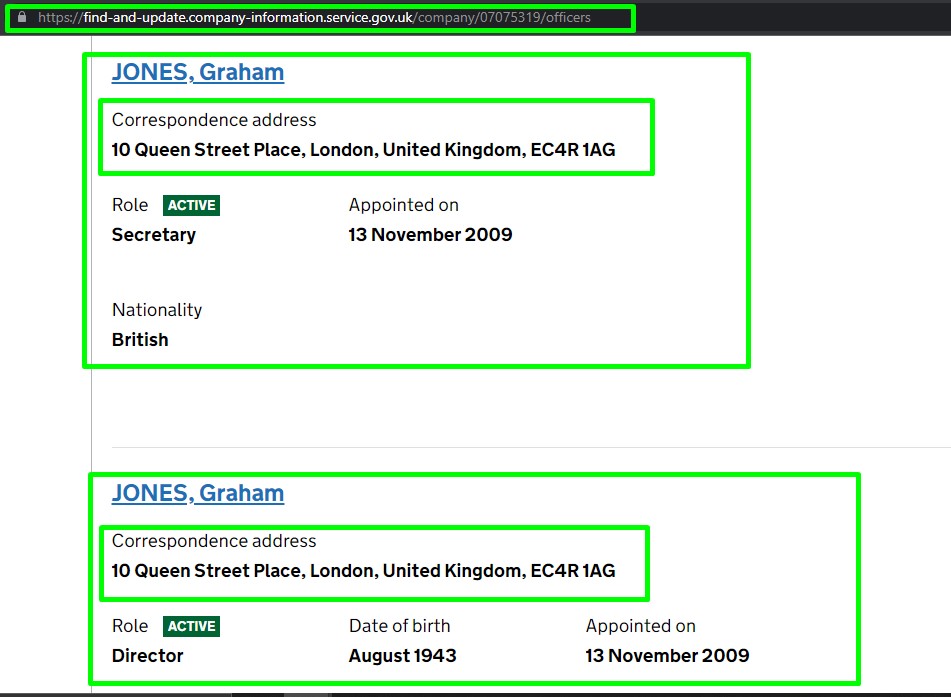Viewport: 951px width, 697px height.
Task: Select the "August 1943" date of birth
Action: click(x=403, y=656)
